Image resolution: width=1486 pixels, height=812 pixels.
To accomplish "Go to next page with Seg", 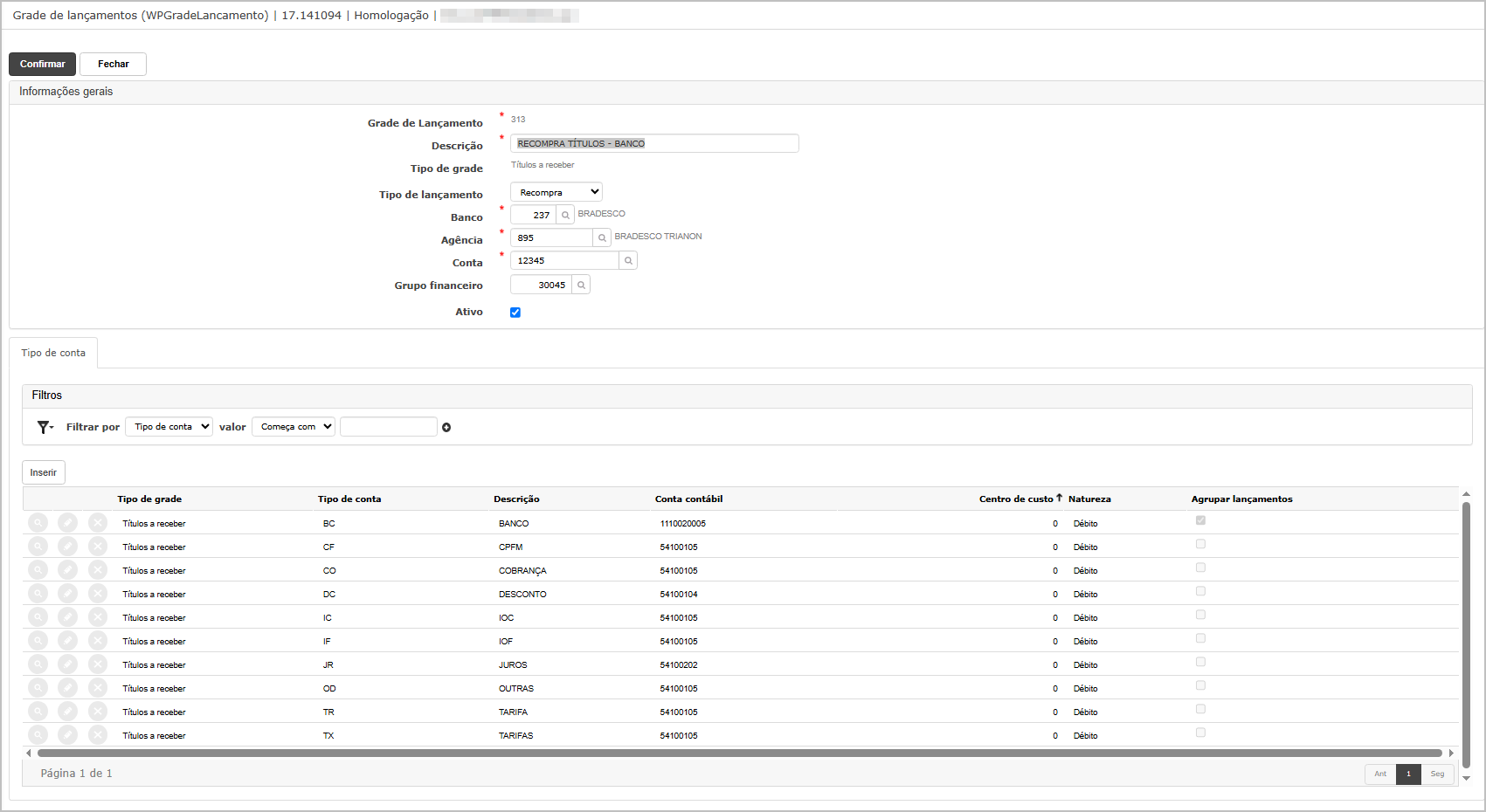I will (1437, 774).
